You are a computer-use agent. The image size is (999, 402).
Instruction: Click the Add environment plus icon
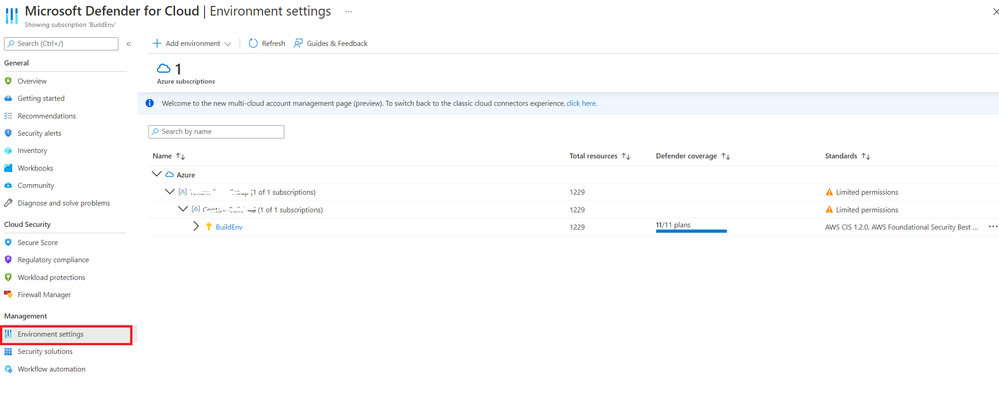157,43
